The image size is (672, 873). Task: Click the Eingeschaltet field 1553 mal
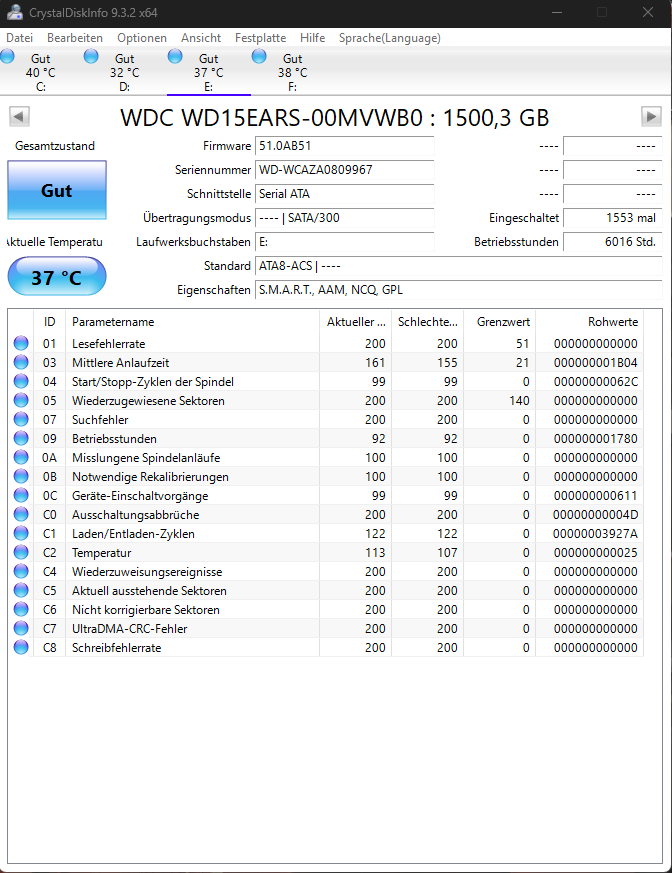click(x=612, y=218)
